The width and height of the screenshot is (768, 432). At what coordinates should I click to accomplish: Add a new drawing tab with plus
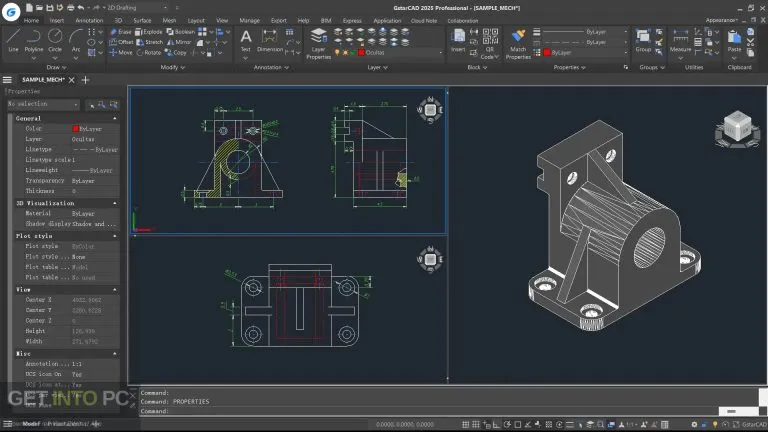tap(85, 80)
